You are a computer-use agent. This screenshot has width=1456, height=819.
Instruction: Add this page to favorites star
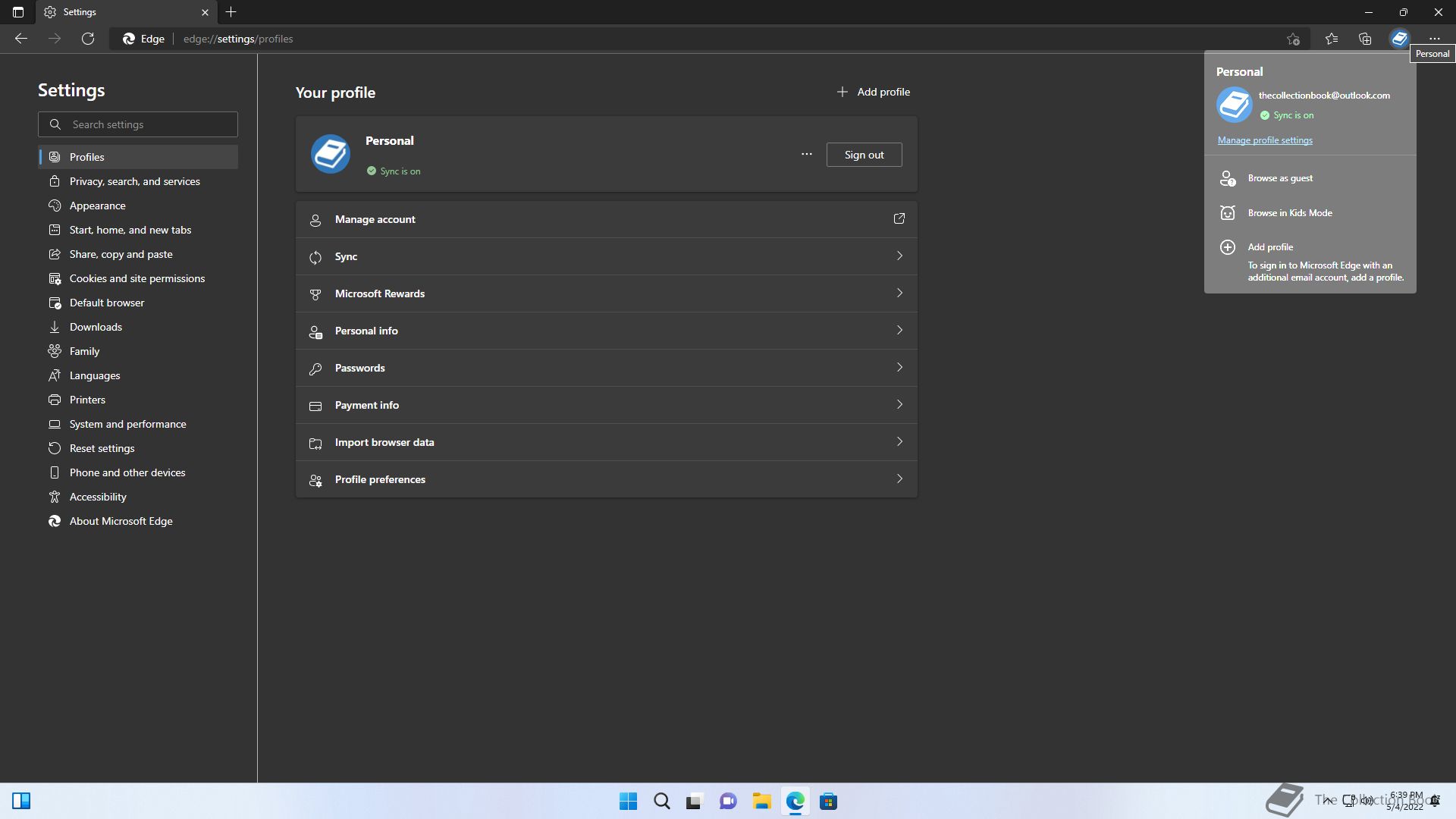pyautogui.click(x=1293, y=39)
